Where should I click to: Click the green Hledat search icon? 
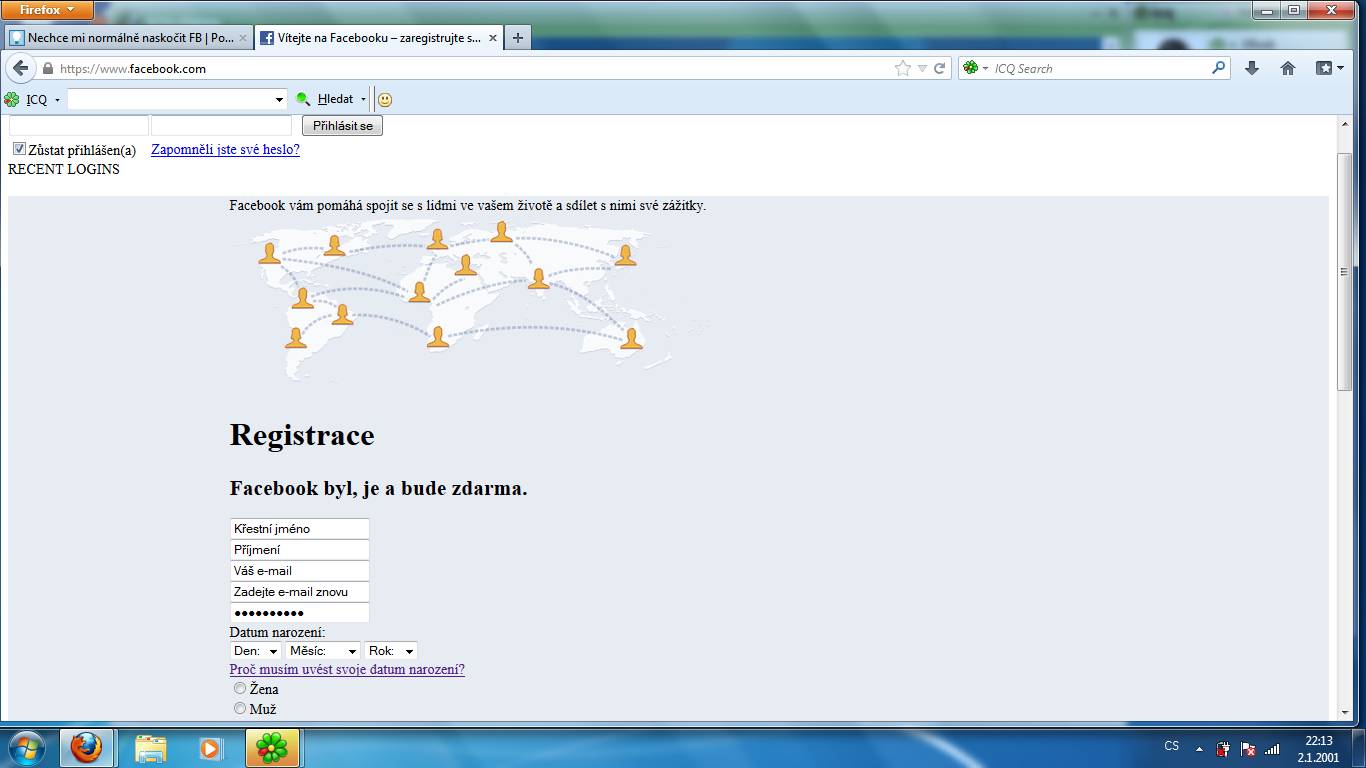pyautogui.click(x=303, y=99)
